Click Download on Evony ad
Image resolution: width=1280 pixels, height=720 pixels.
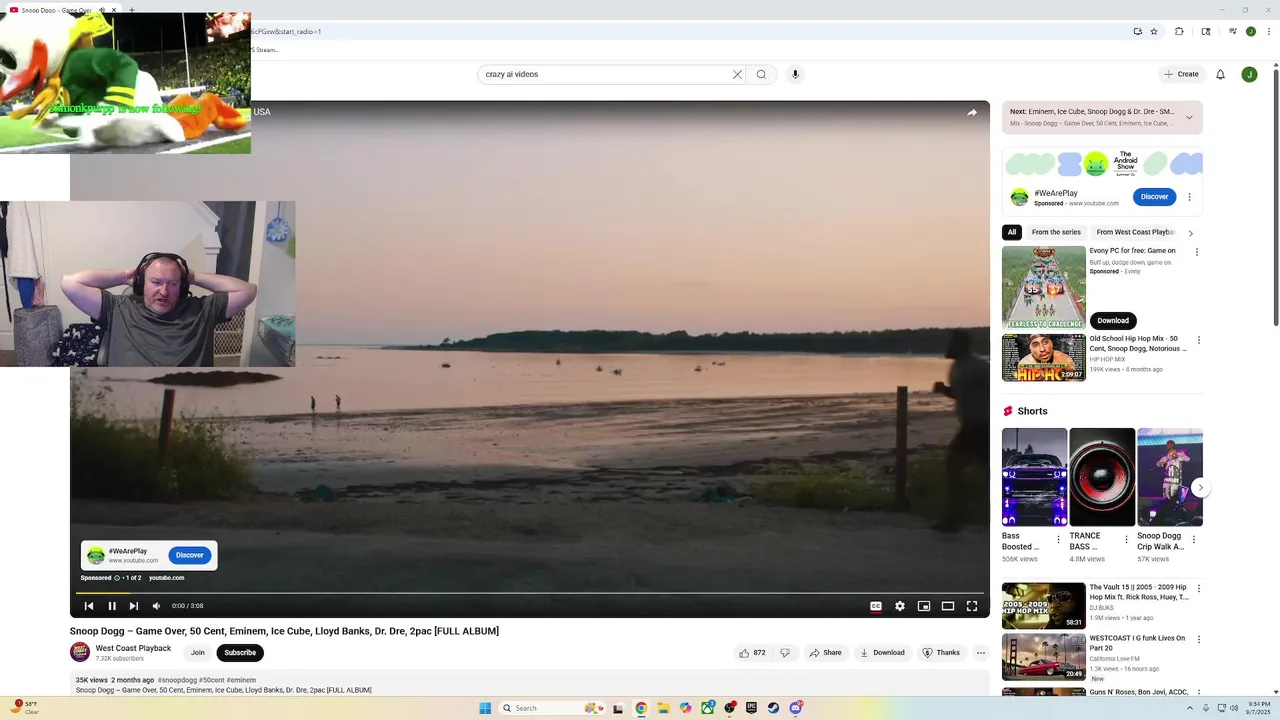1113,321
